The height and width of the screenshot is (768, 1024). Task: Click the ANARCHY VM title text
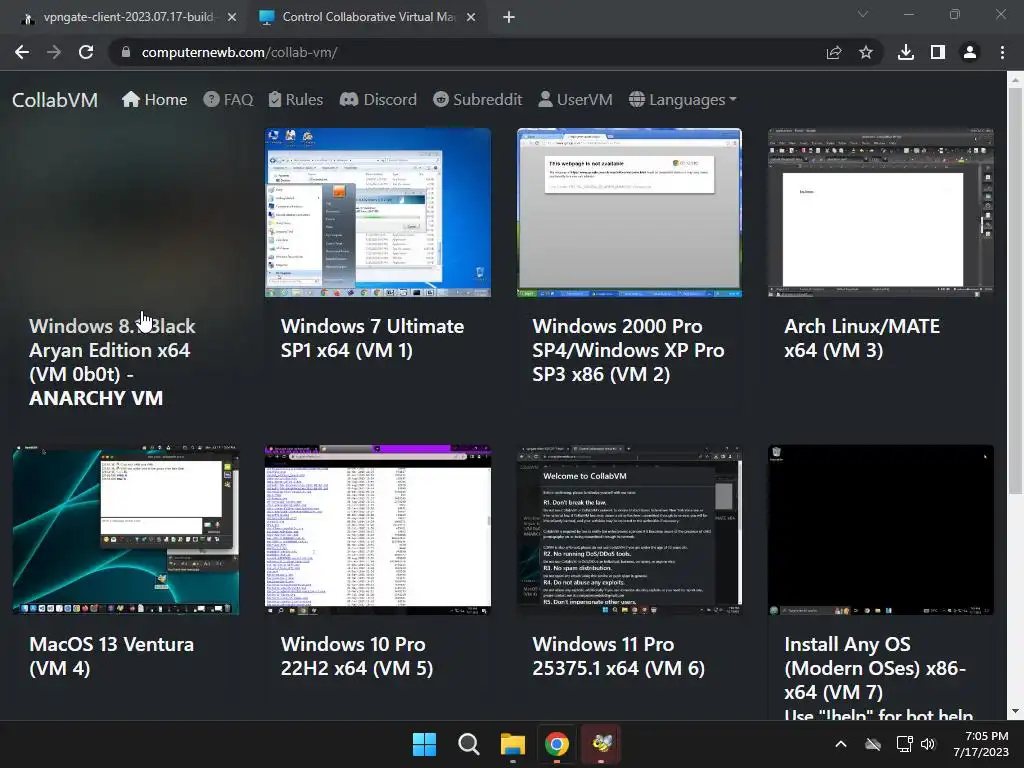pos(96,398)
